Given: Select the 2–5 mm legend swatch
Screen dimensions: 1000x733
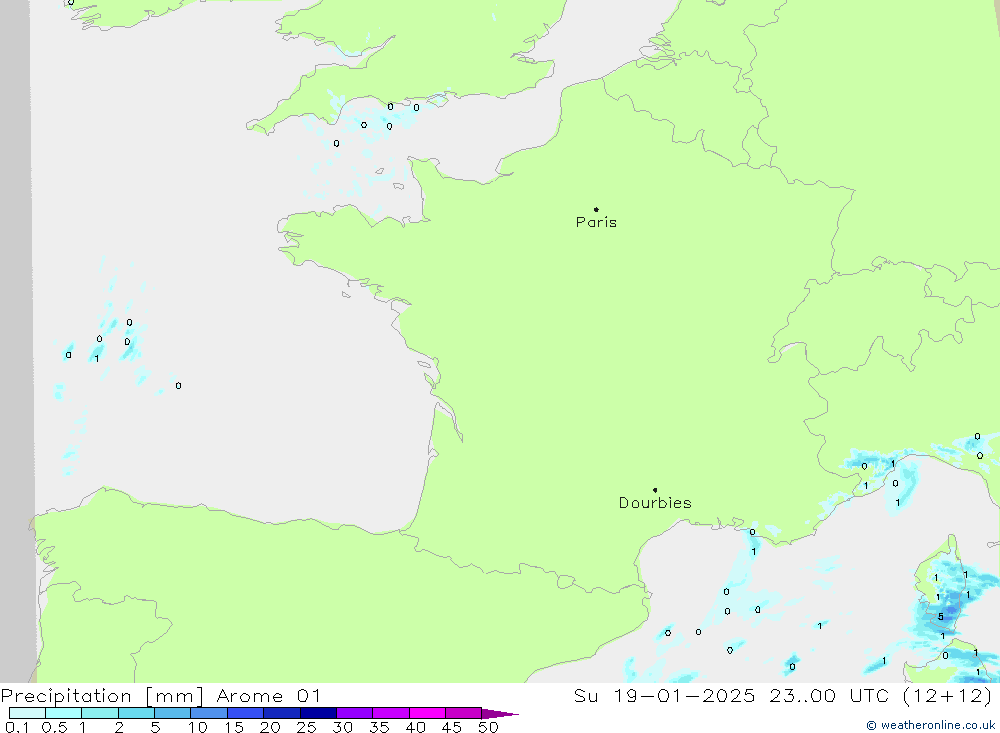Looking at the screenshot, I should coord(136,713).
